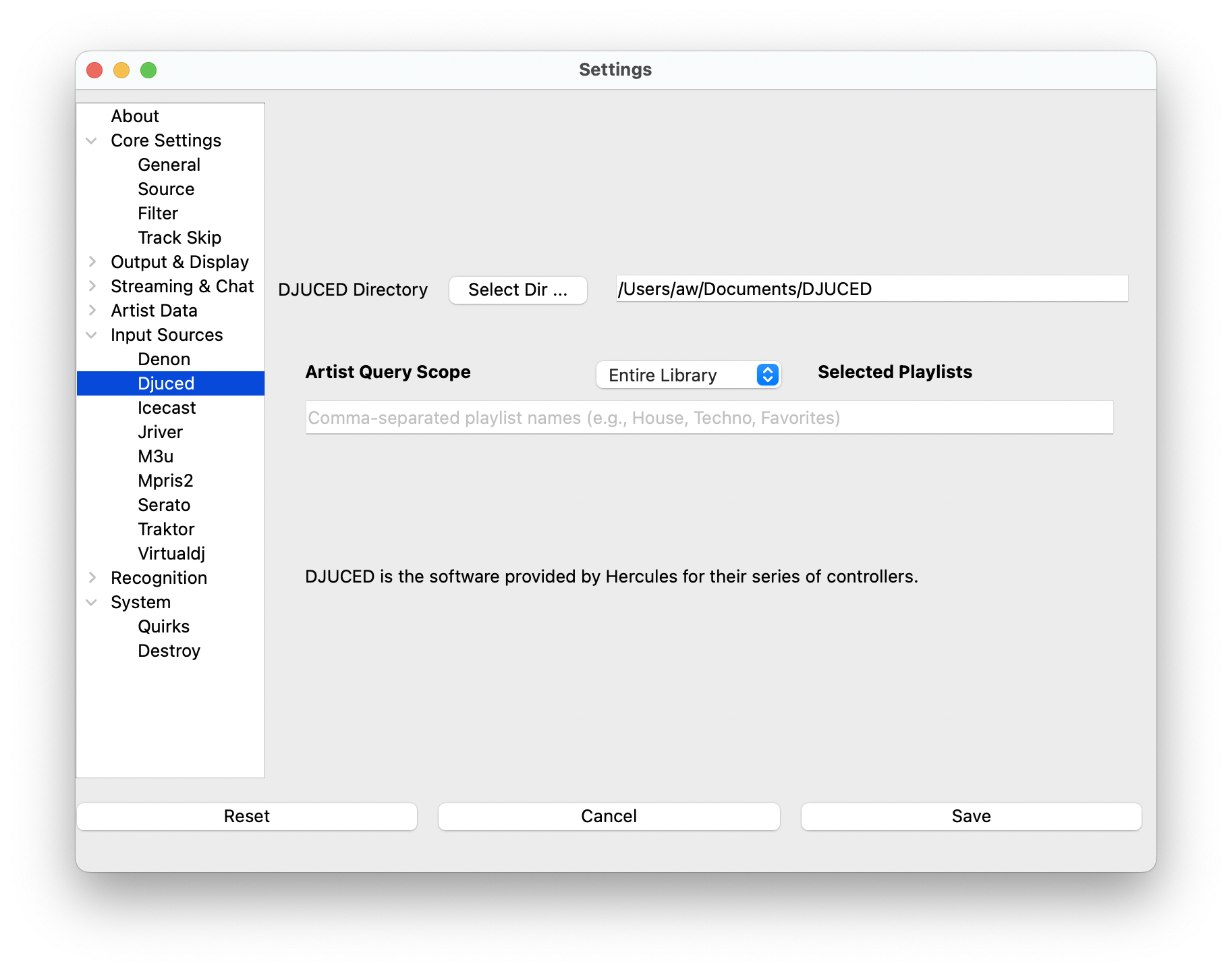Save the current settings
Viewport: 1232px width, 972px height.
pos(970,816)
